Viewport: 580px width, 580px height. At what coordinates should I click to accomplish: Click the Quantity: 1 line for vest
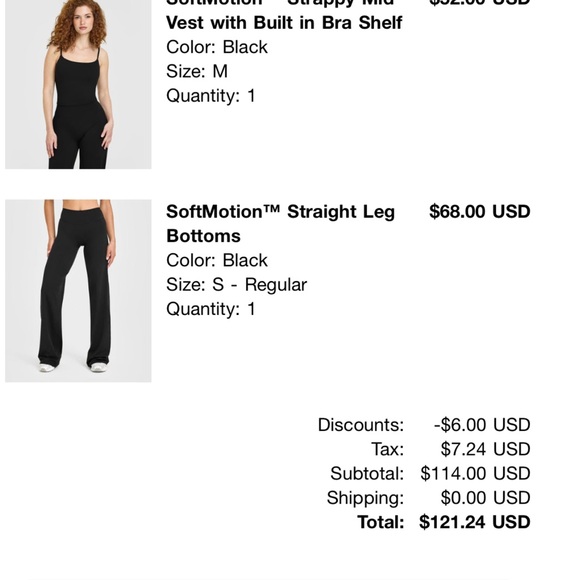[x=211, y=96]
